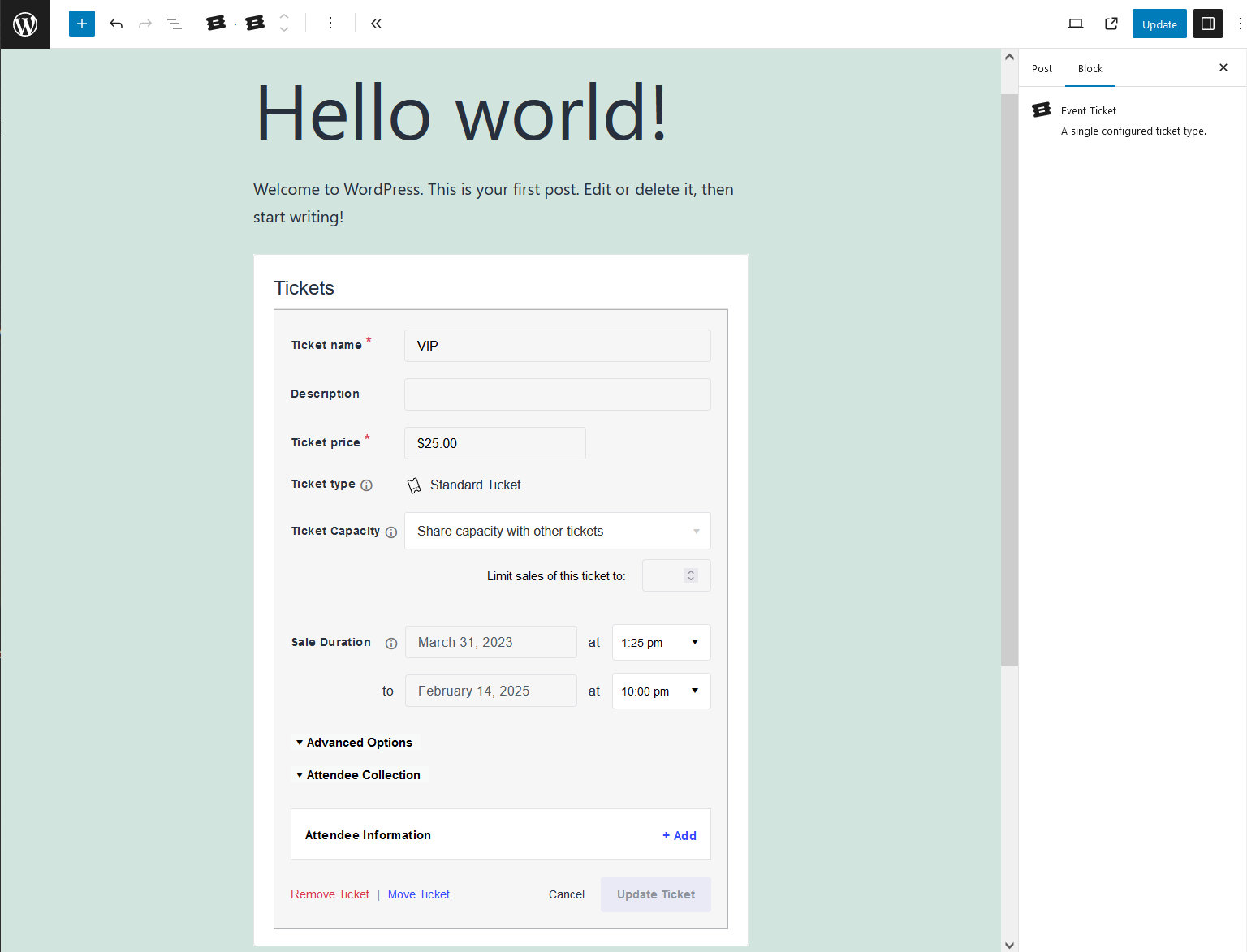
Task: Click the Event Ticket block icon in toolbar
Action: [255, 24]
